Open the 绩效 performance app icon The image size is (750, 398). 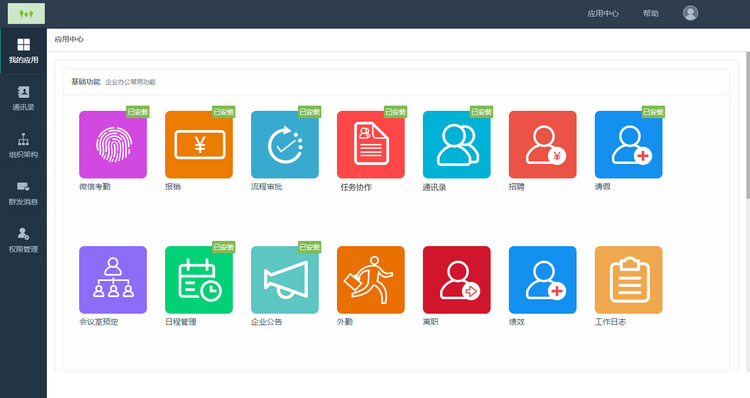point(542,280)
